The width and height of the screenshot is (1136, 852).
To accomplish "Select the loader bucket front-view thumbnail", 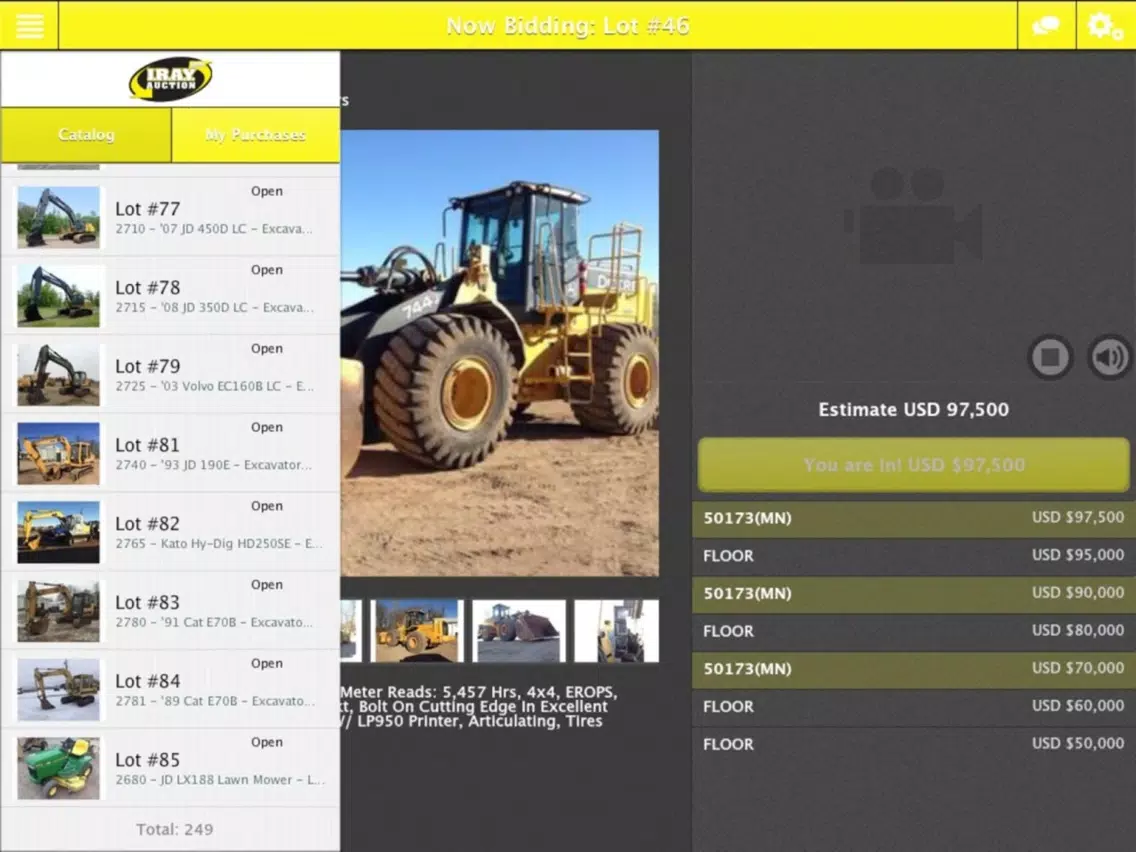I will click(519, 630).
